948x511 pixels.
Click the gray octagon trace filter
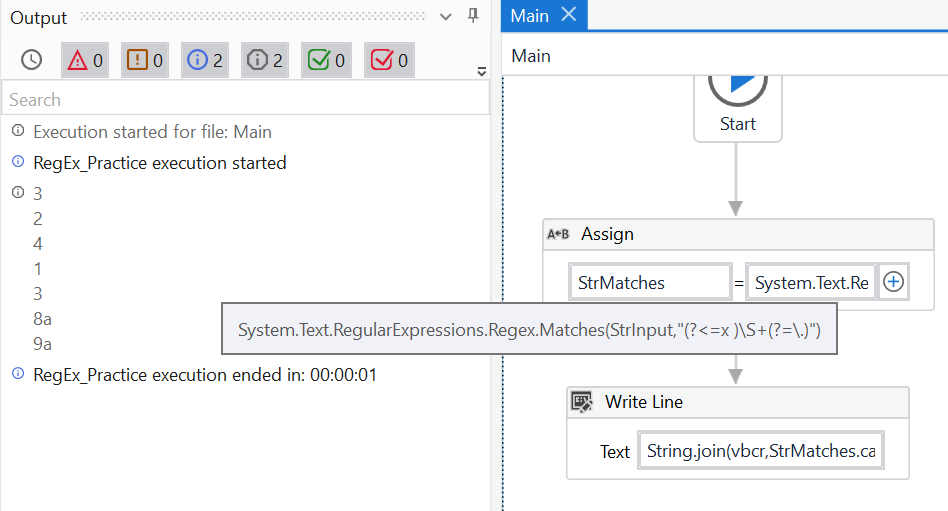pos(265,60)
